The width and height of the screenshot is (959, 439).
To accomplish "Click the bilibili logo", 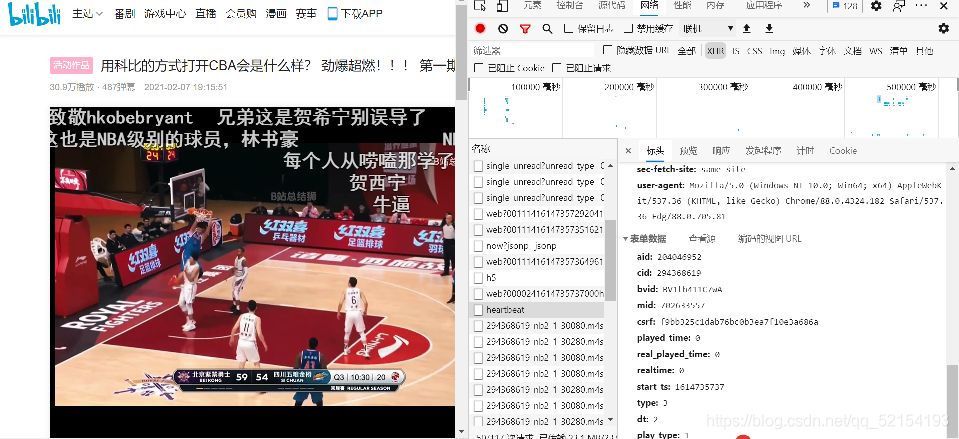I will click(34, 12).
